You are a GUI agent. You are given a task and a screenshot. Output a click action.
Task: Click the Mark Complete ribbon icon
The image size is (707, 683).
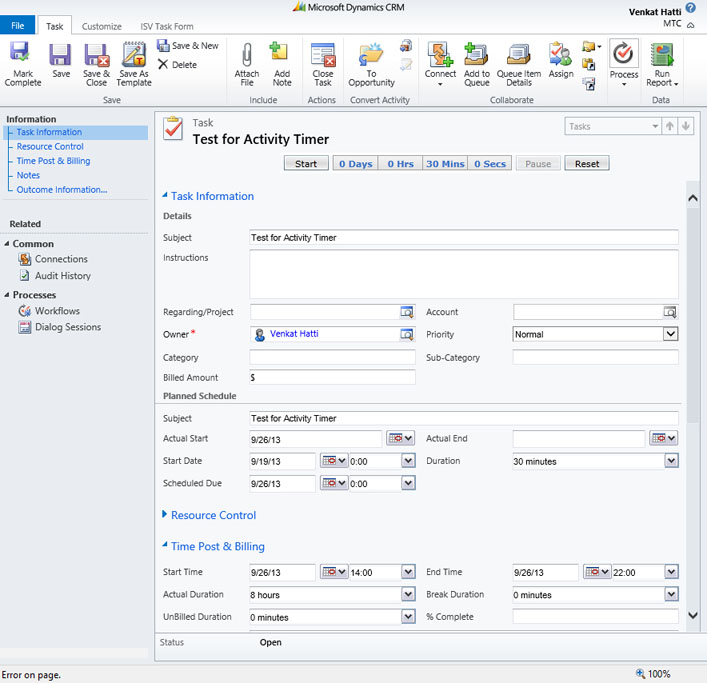[x=23, y=62]
